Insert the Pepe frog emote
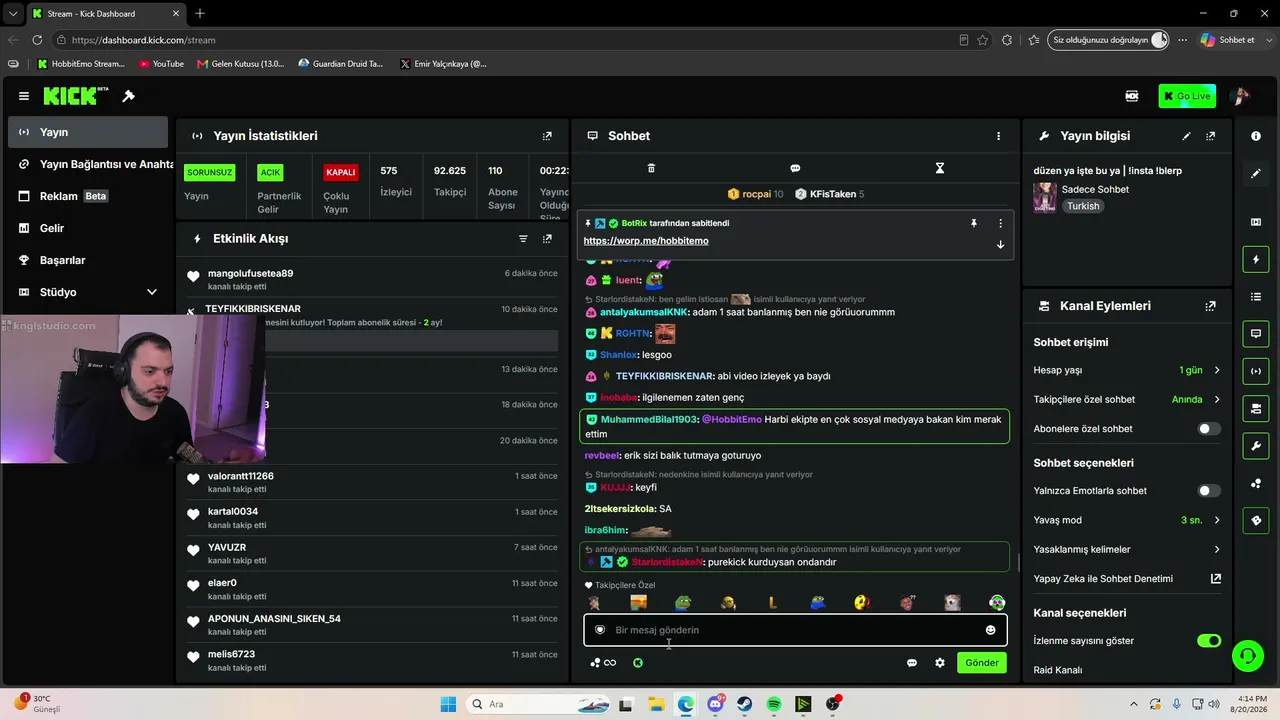Viewport: 1280px width, 720px height. tap(683, 603)
